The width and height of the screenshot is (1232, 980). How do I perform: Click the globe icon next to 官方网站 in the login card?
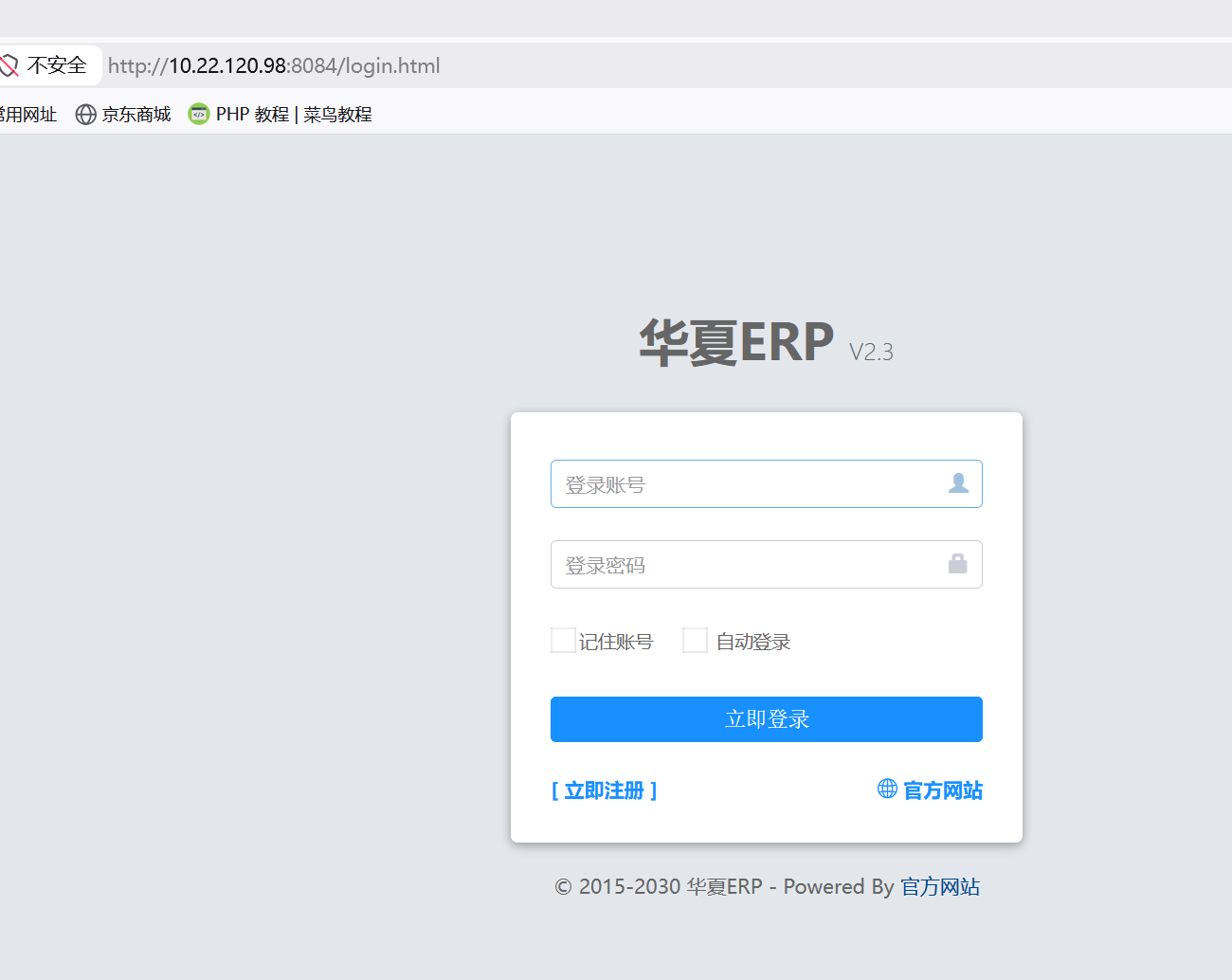(x=887, y=789)
